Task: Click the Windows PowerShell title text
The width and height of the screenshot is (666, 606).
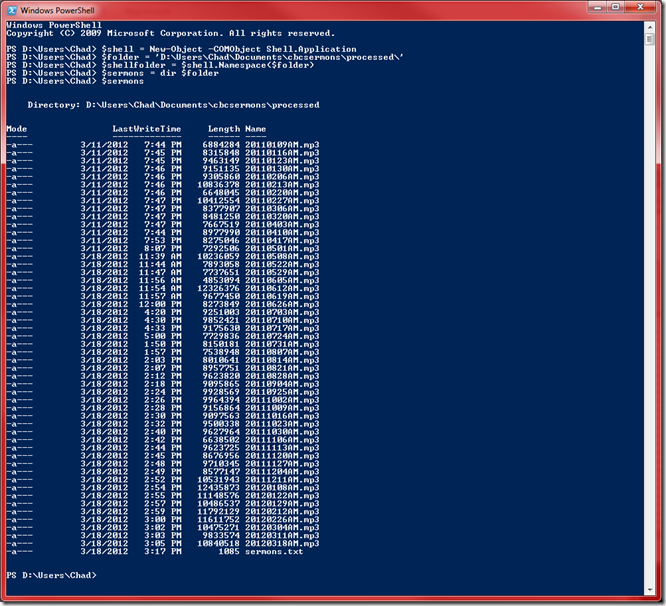Action: (57, 10)
